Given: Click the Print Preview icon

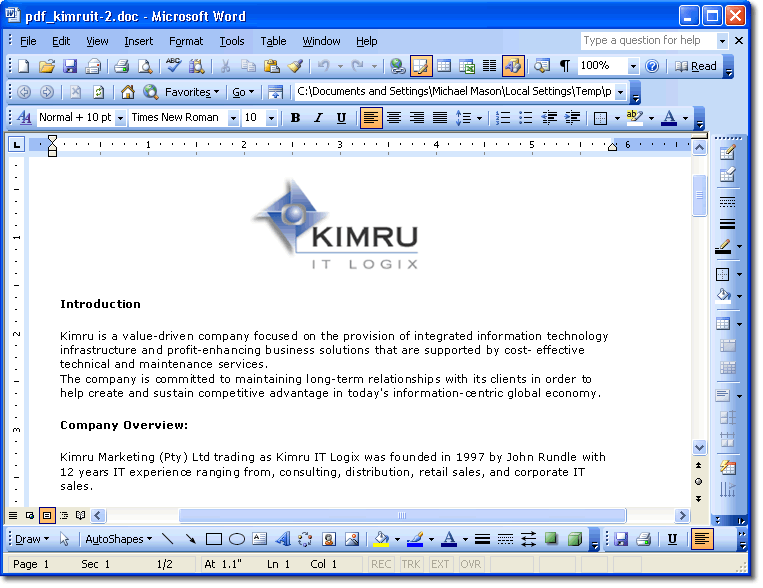Looking at the screenshot, I should pyautogui.click(x=145, y=66).
